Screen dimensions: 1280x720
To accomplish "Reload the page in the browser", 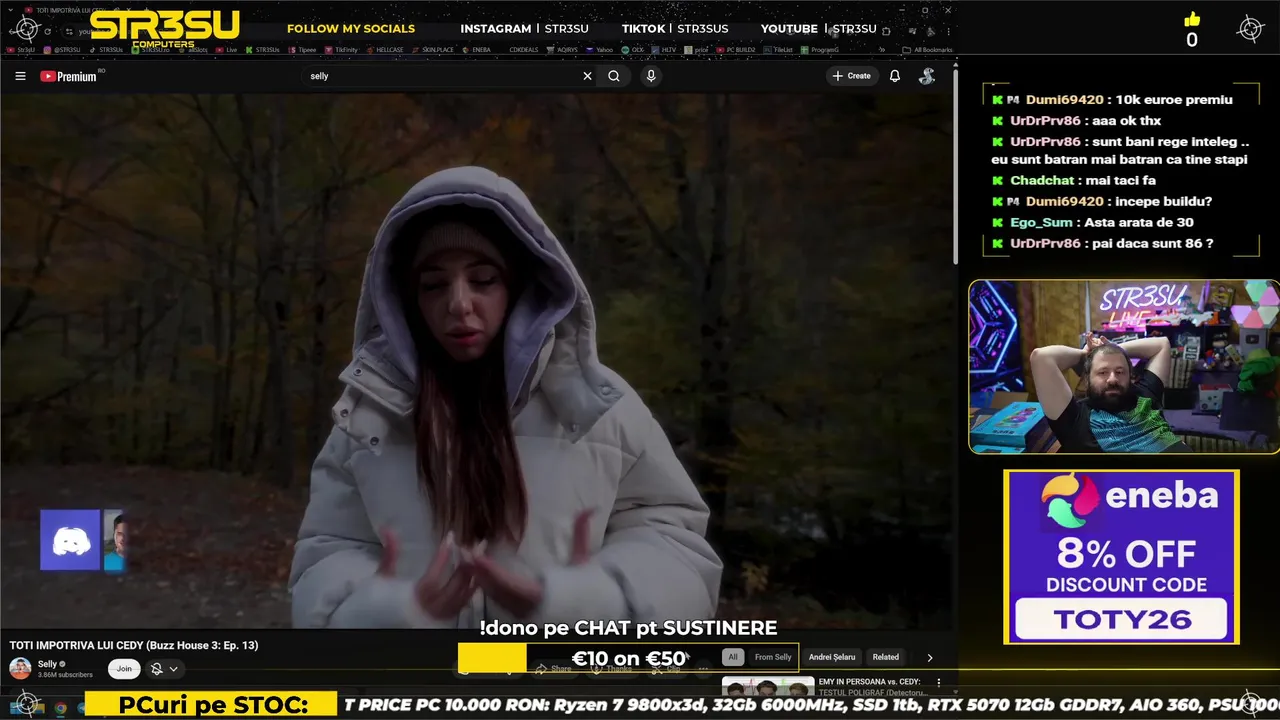I will pyautogui.click(x=47, y=31).
